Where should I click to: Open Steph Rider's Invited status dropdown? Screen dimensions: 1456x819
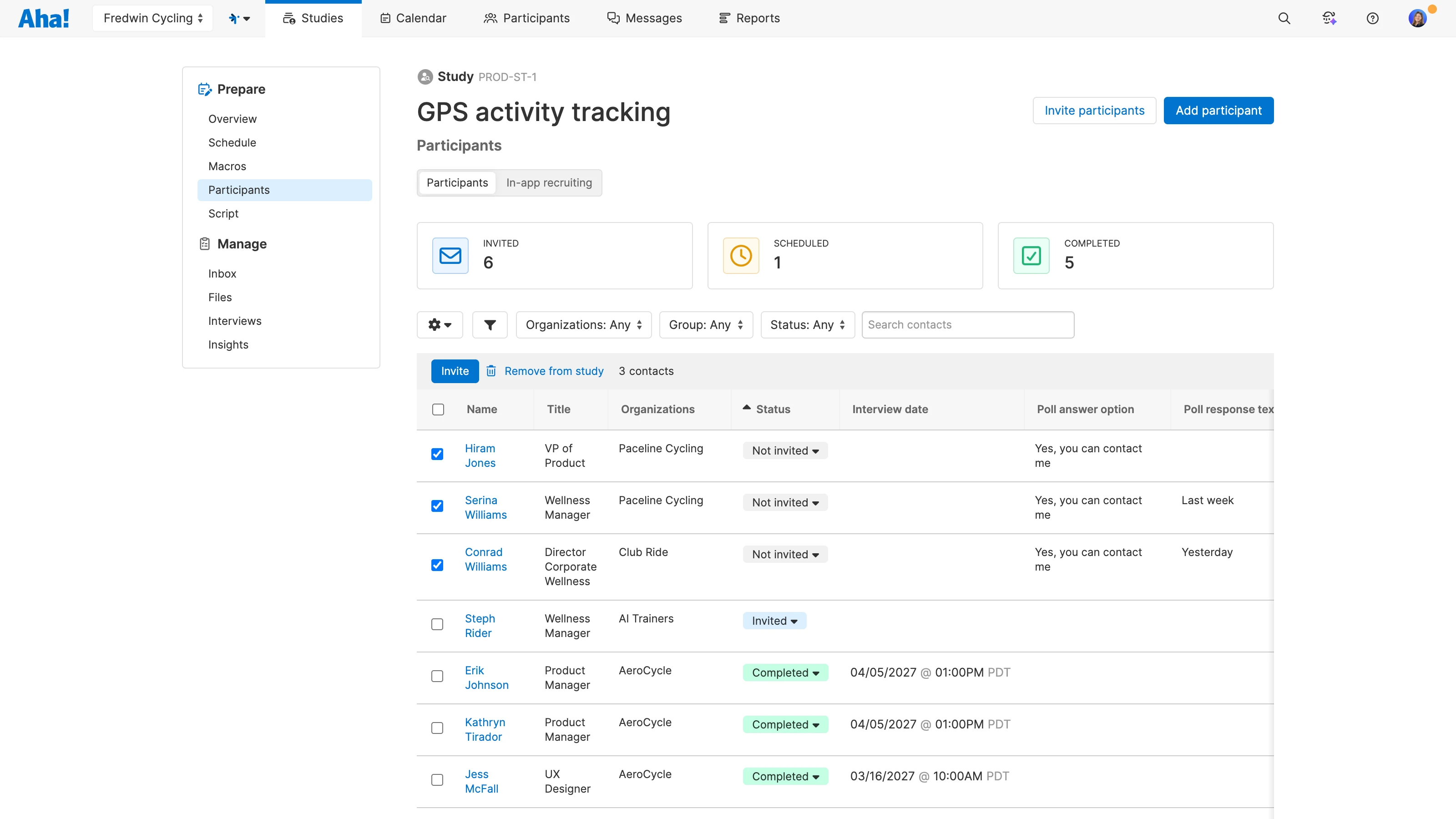774,621
